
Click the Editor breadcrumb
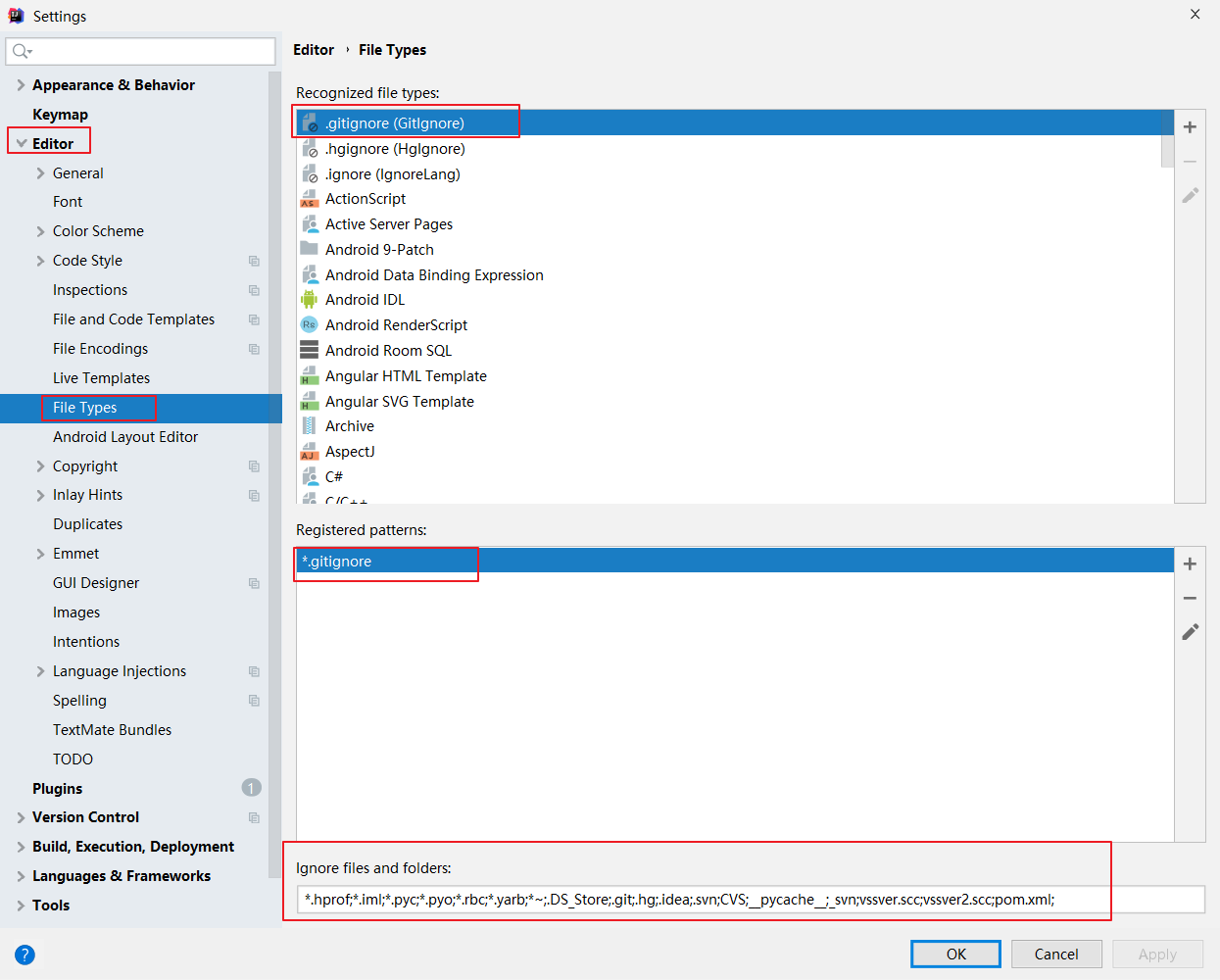pyautogui.click(x=314, y=50)
